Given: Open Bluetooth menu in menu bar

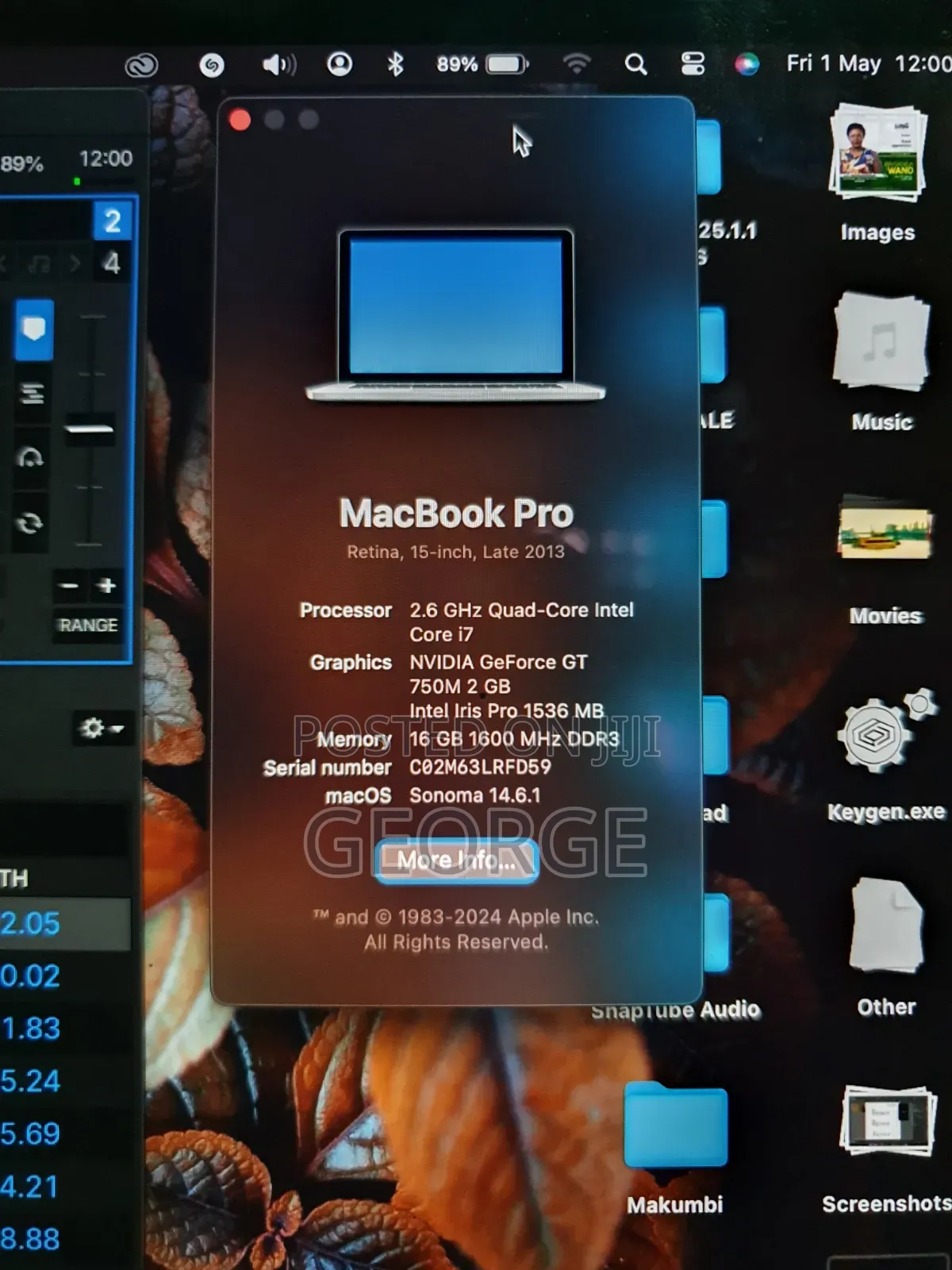Looking at the screenshot, I should [x=395, y=63].
